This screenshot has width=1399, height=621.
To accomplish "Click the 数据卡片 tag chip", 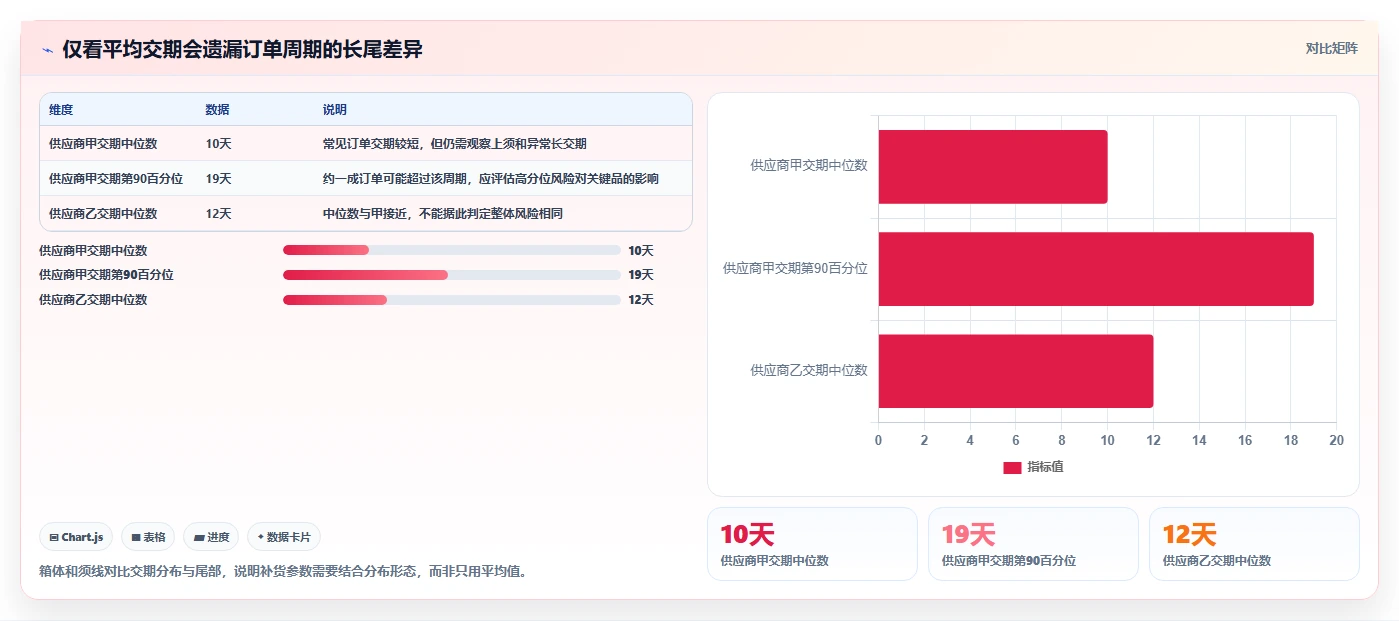I will point(284,537).
